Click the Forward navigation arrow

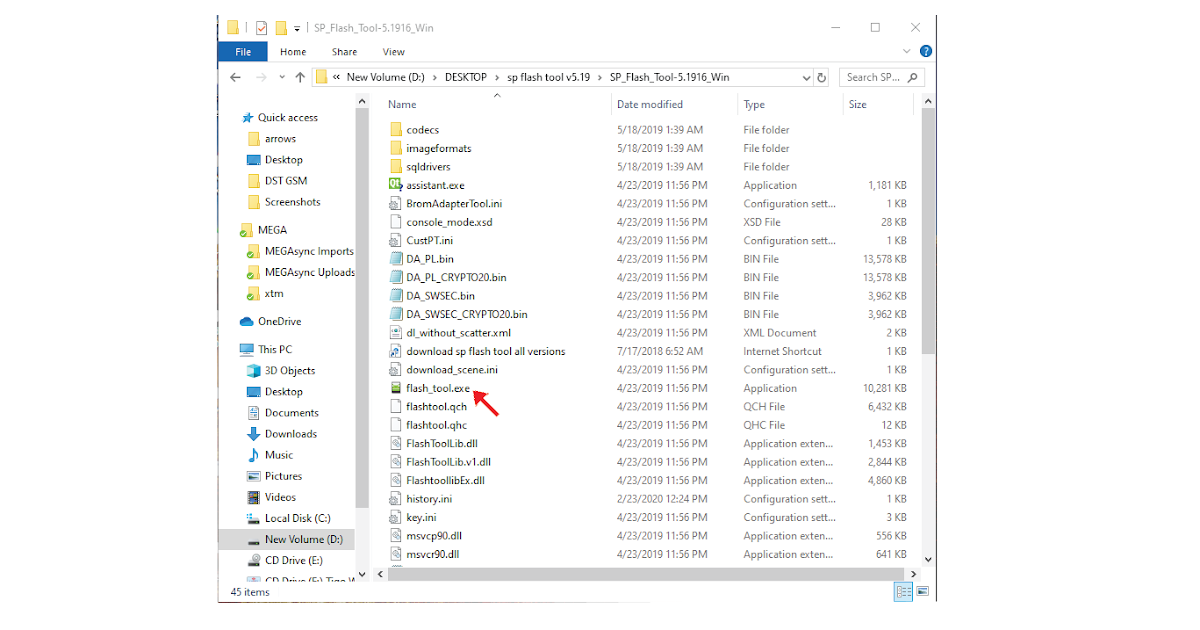pyautogui.click(x=261, y=77)
